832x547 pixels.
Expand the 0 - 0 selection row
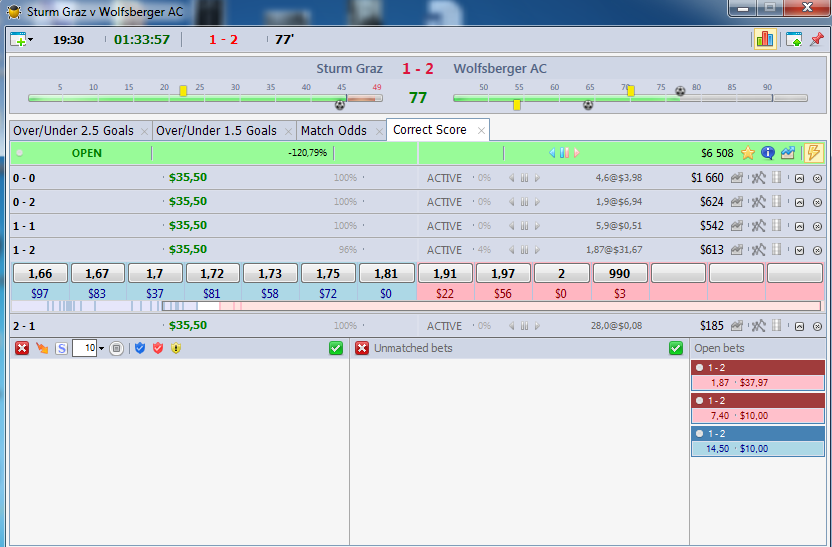pos(799,179)
